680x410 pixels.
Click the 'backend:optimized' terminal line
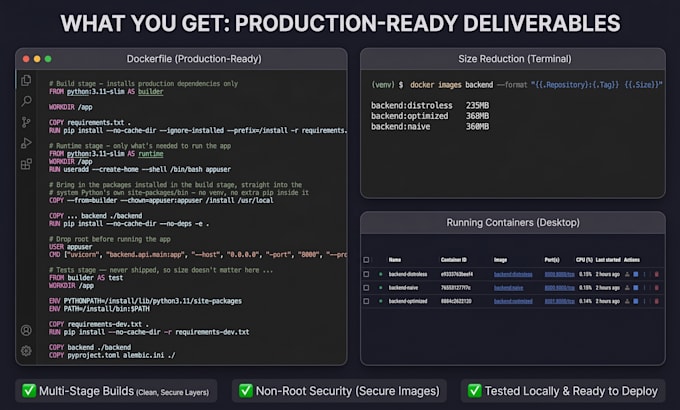pos(430,116)
